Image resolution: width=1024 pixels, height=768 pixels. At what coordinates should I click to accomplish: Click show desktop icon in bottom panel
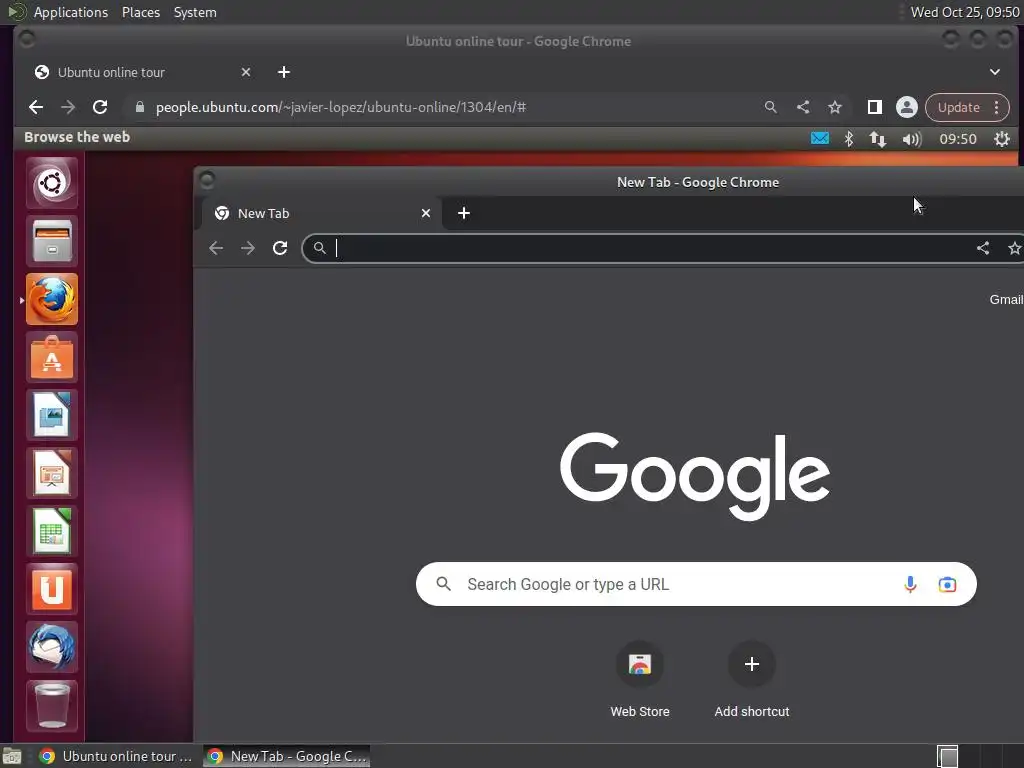click(12, 756)
